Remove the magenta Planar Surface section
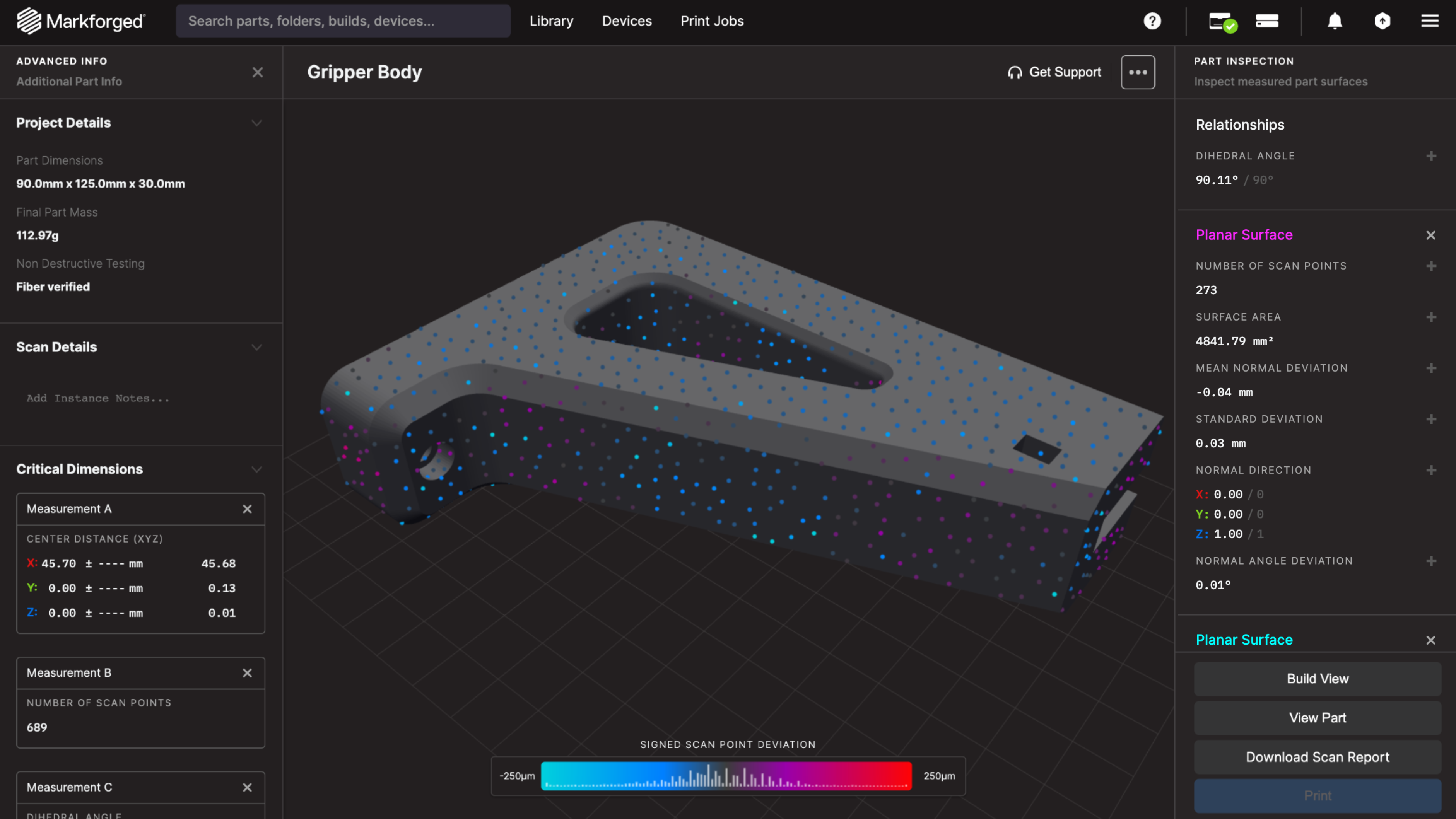This screenshot has width=1456, height=819. [x=1430, y=235]
